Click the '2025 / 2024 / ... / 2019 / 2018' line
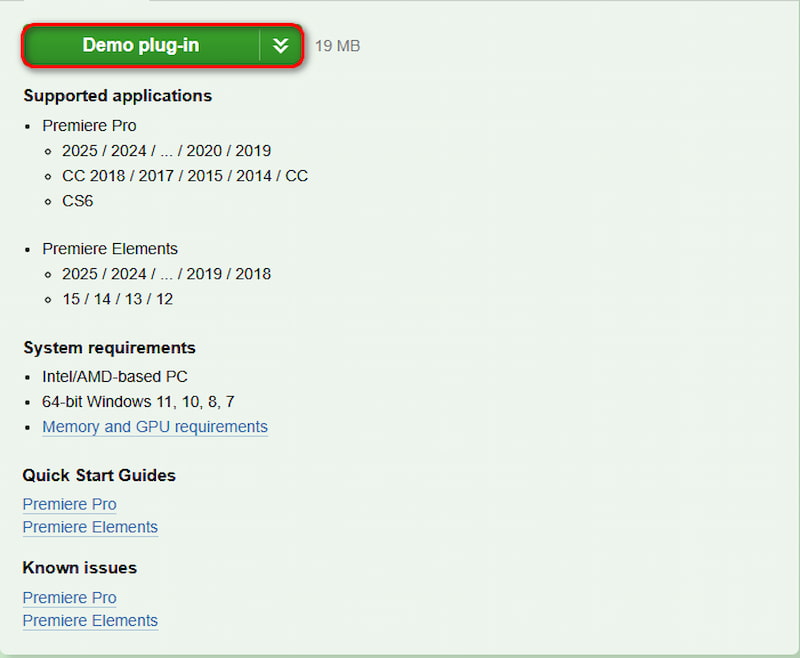 pyautogui.click(x=166, y=274)
